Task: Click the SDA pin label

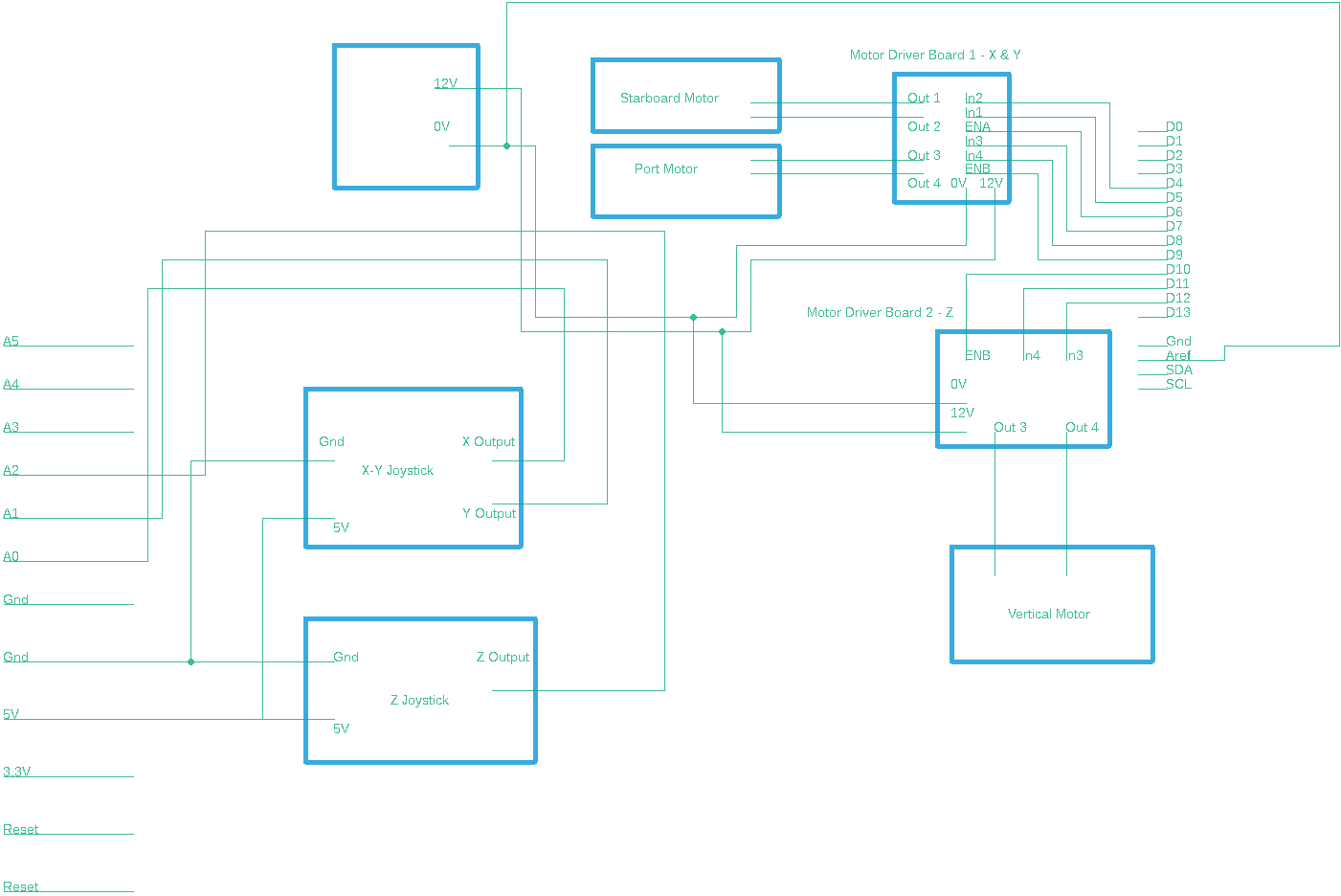Action: [x=1177, y=370]
